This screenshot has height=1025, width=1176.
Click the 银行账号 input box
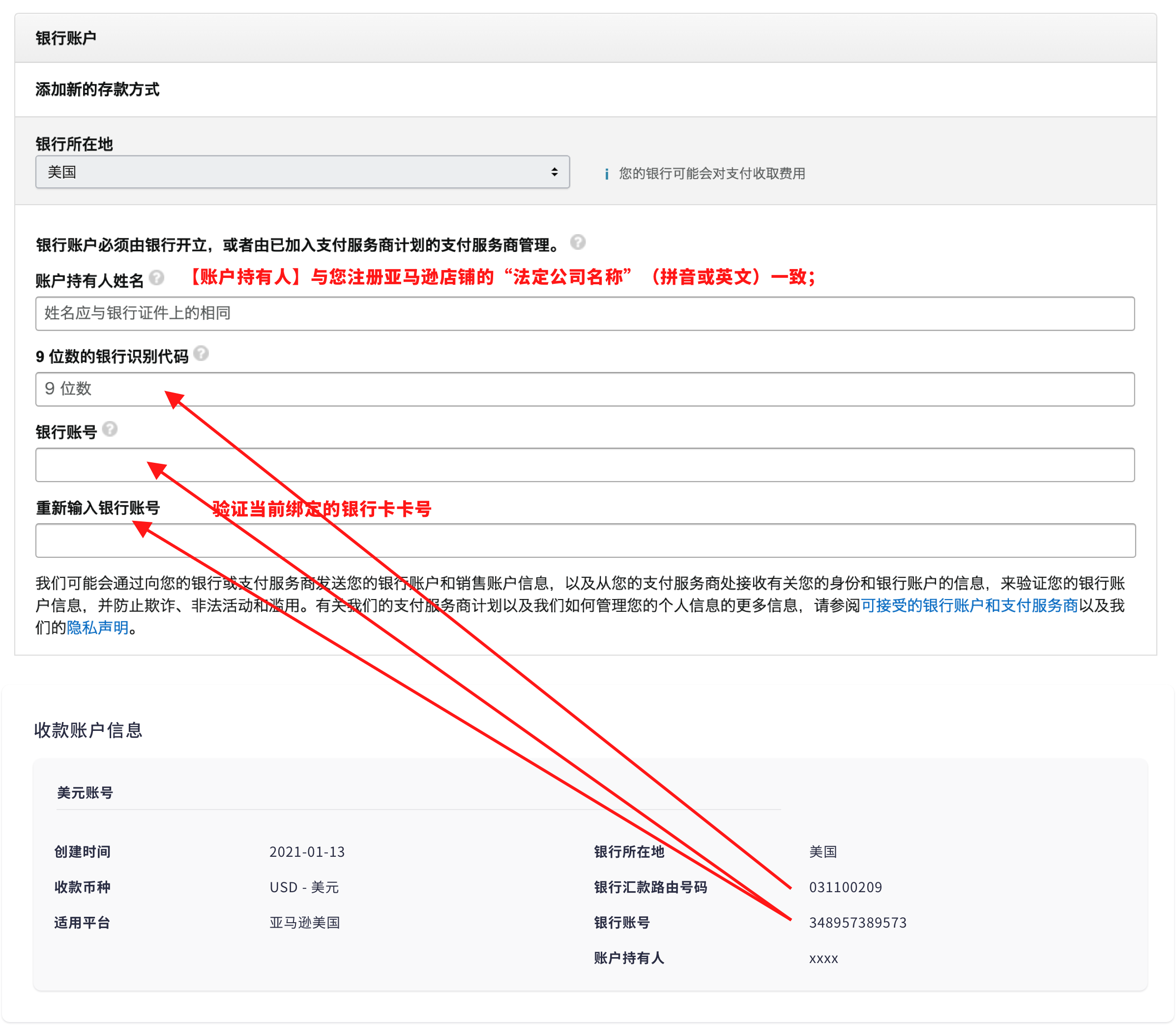584,465
